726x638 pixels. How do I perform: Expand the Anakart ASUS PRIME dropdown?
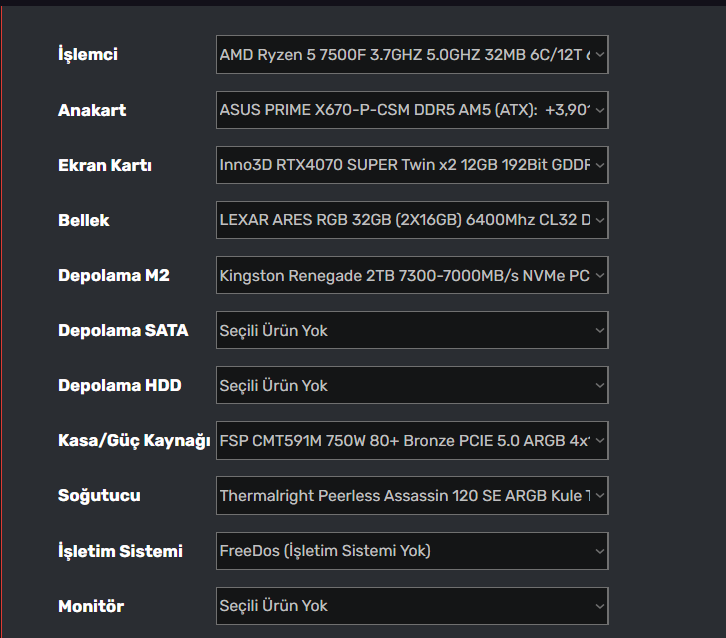[x=411, y=110]
